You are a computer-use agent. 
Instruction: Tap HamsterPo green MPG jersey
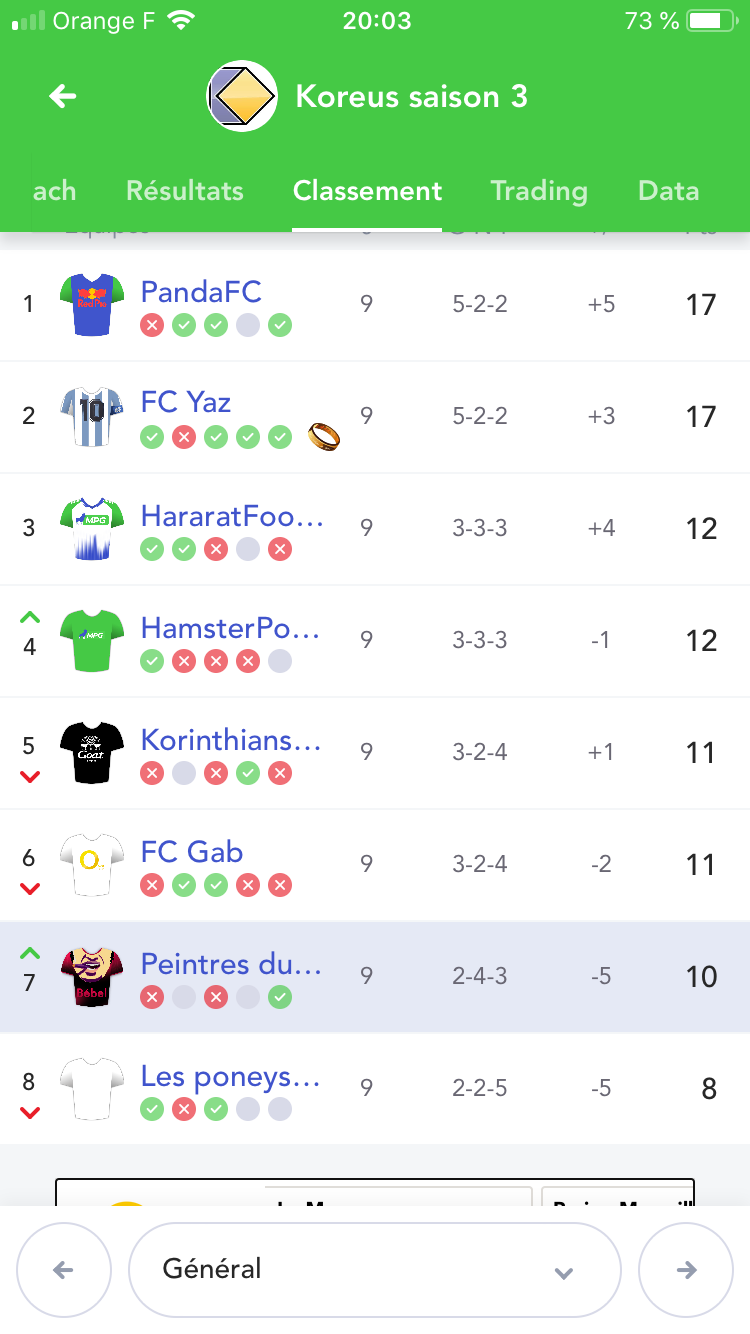[x=92, y=640]
